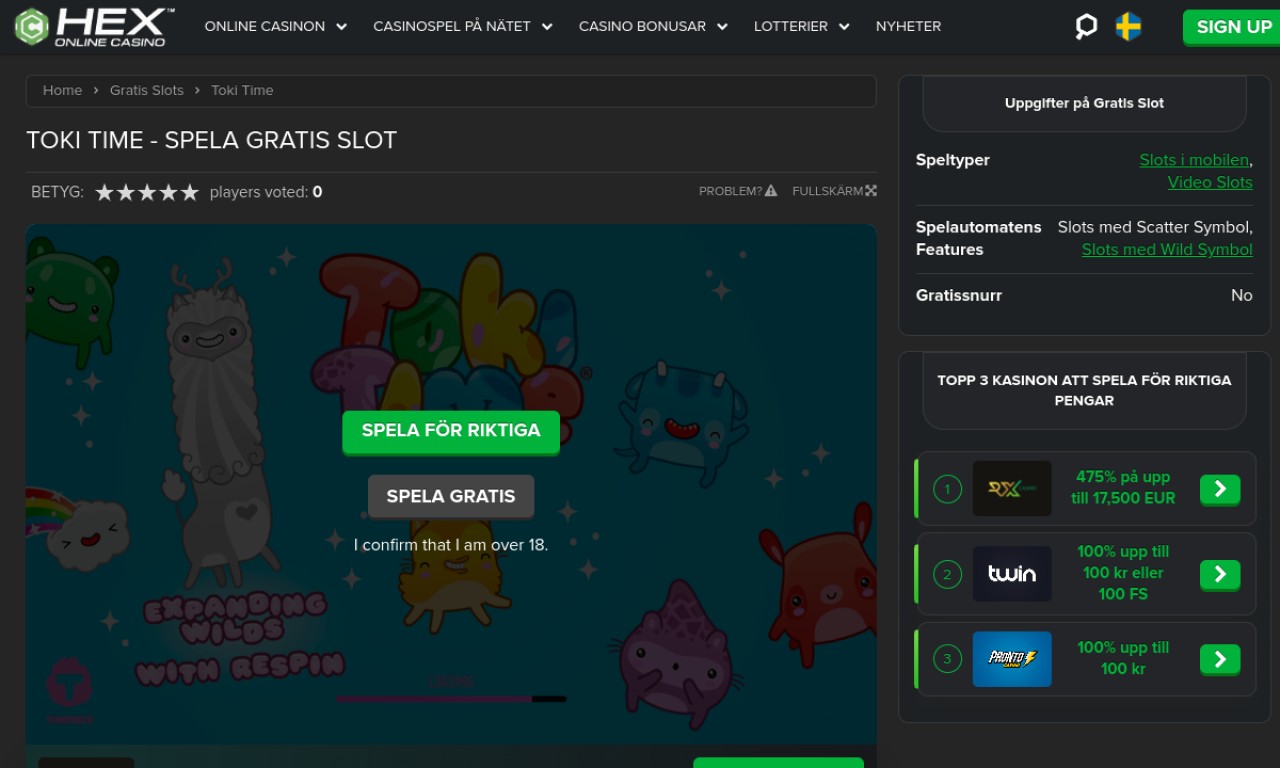Image resolution: width=1280 pixels, height=768 pixels.
Task: Click the green arrow beside Twin casino
Action: 1220,574
